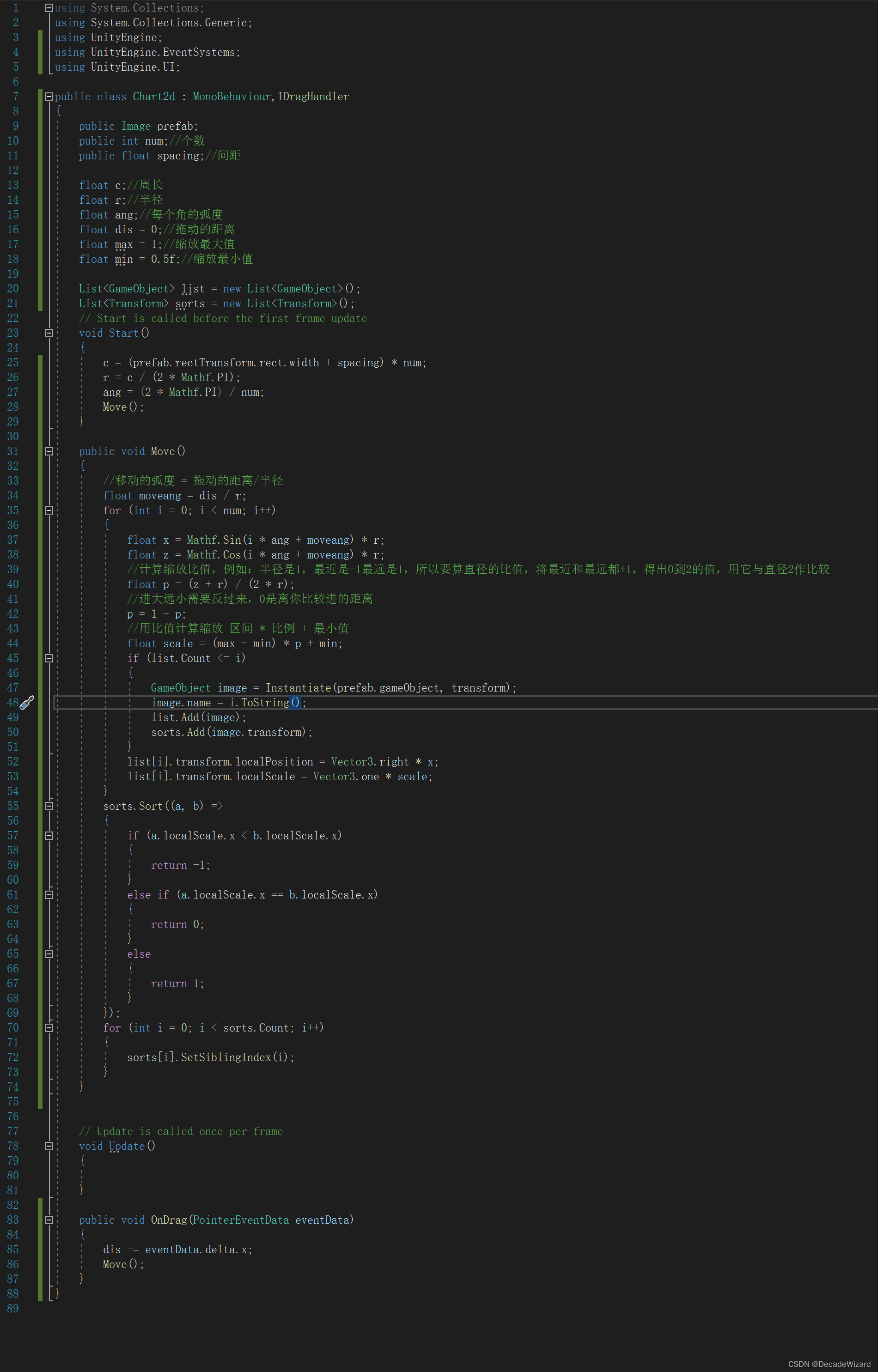Click the 'ang = (2 * Mathf.PI) / num;' line
Viewport: 878px width, 1372px height.
[183, 393]
